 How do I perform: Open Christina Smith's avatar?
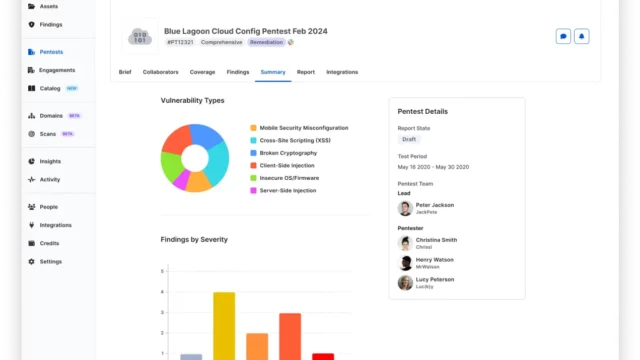point(405,243)
